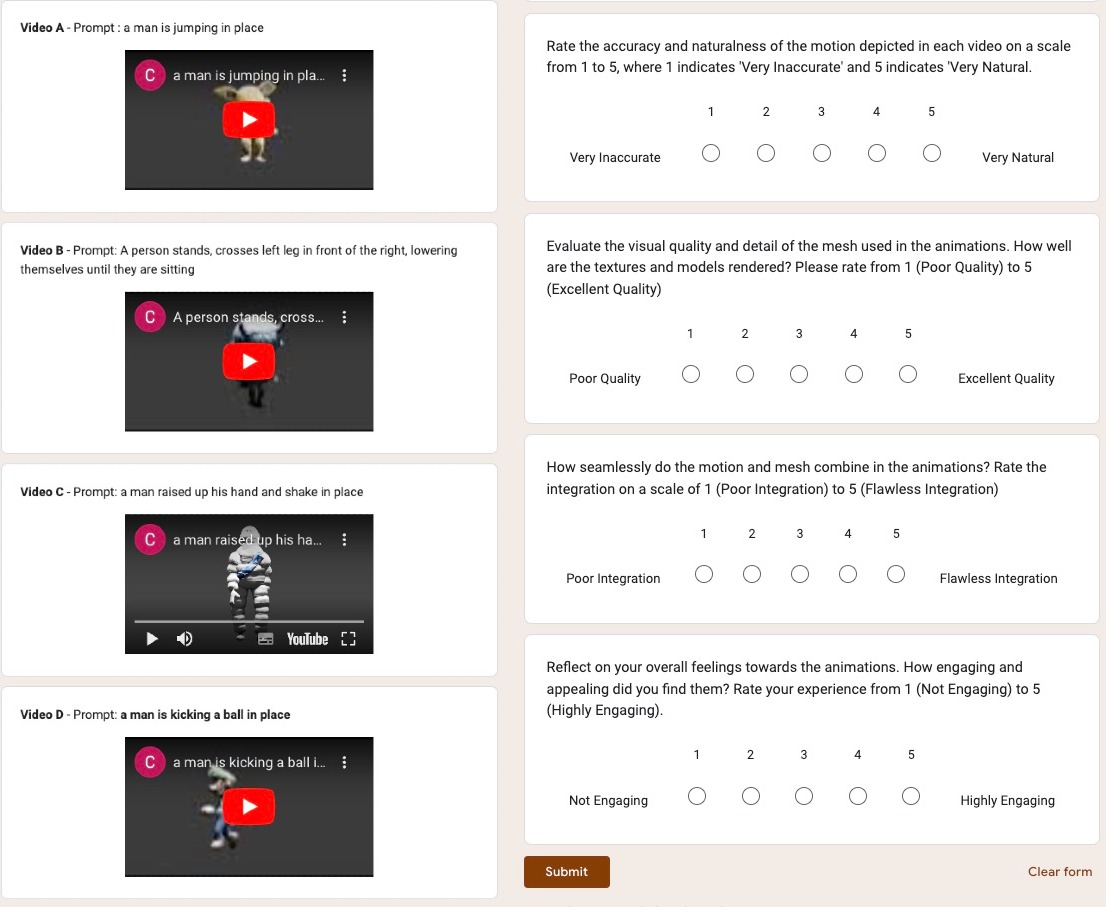
Task: Submit the form
Action: [566, 872]
